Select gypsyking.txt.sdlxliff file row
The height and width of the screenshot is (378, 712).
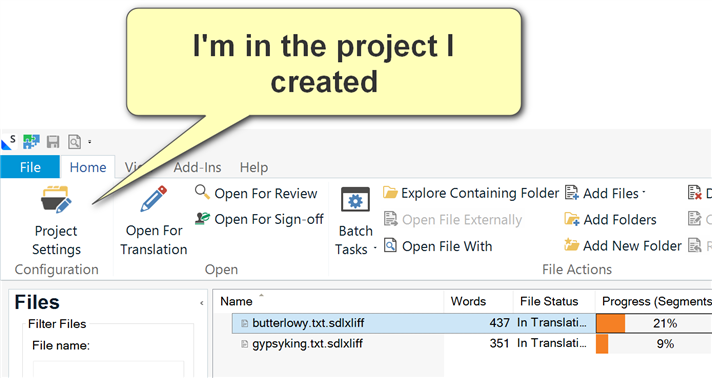(x=471, y=343)
